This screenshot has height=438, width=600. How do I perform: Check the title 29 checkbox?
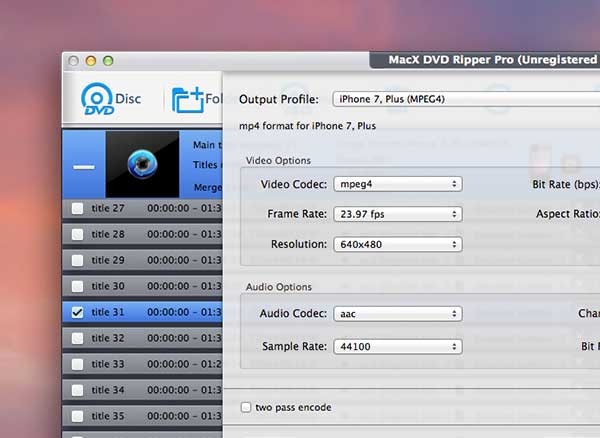[x=77, y=260]
